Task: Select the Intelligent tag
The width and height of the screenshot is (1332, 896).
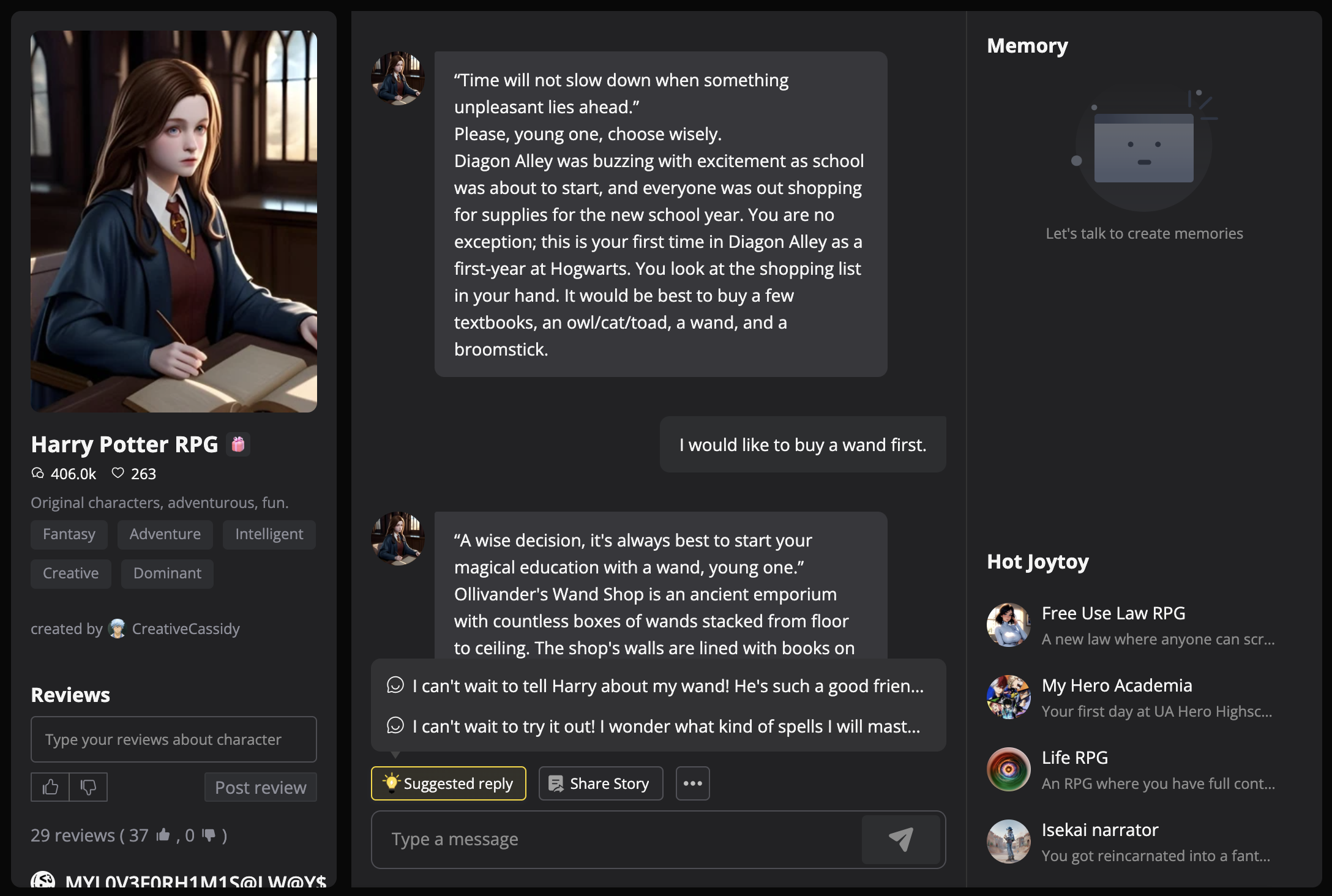Action: pyautogui.click(x=269, y=534)
